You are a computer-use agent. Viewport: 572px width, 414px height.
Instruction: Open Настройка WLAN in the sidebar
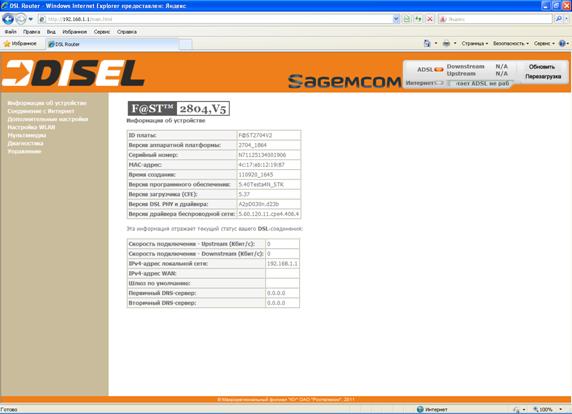[31, 127]
